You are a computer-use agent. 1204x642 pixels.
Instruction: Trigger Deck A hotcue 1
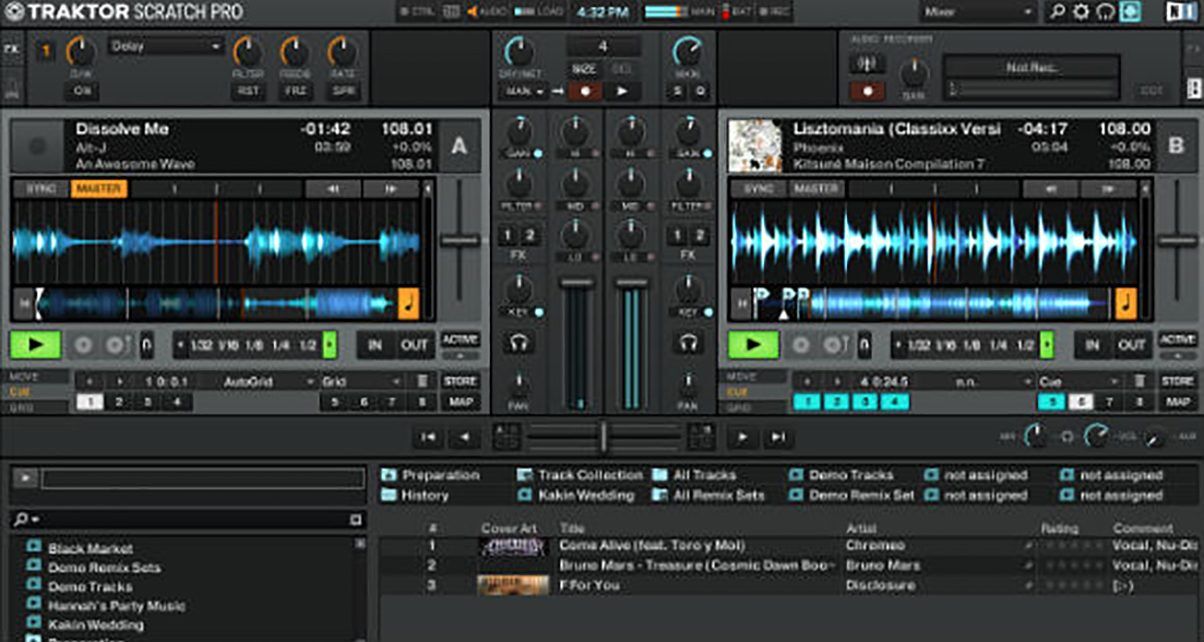(x=89, y=402)
